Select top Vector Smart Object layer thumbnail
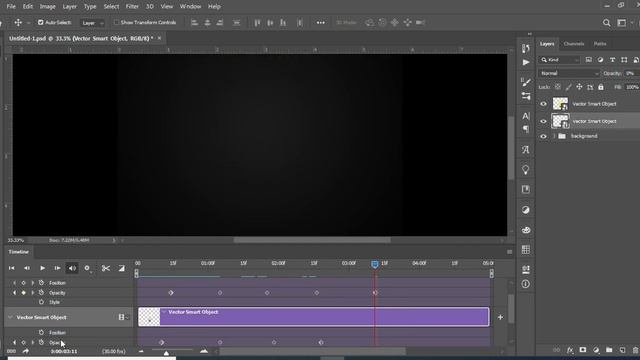Screen dimensions: 640x360 560,104
